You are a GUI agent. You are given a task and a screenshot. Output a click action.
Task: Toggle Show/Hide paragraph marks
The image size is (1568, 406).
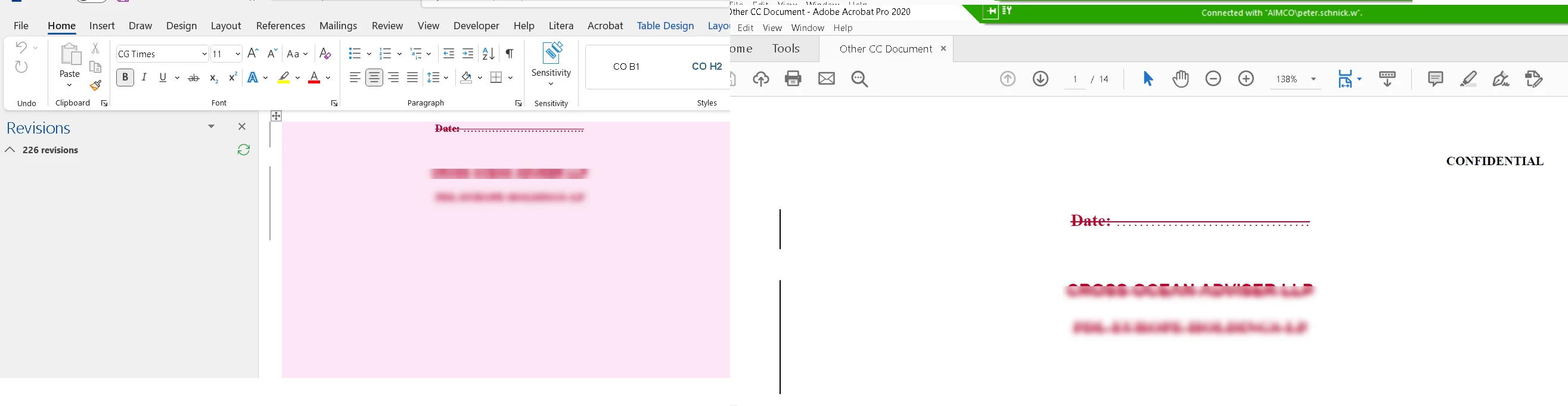coord(510,54)
